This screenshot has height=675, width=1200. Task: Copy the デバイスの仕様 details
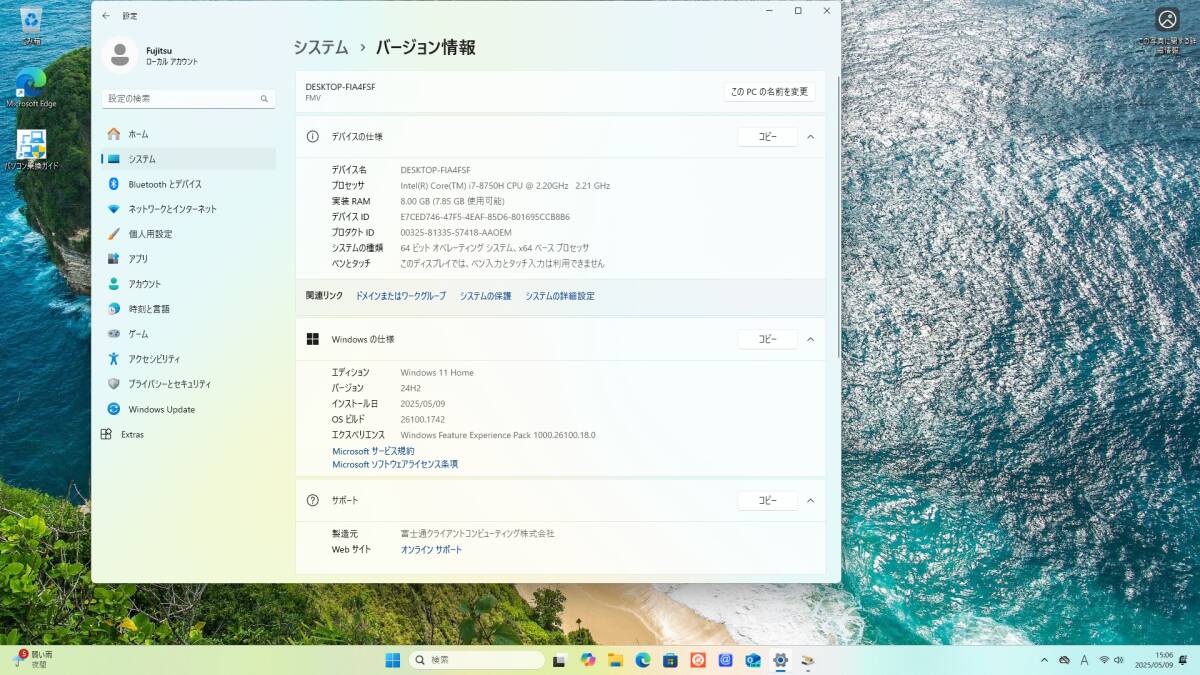pos(767,137)
